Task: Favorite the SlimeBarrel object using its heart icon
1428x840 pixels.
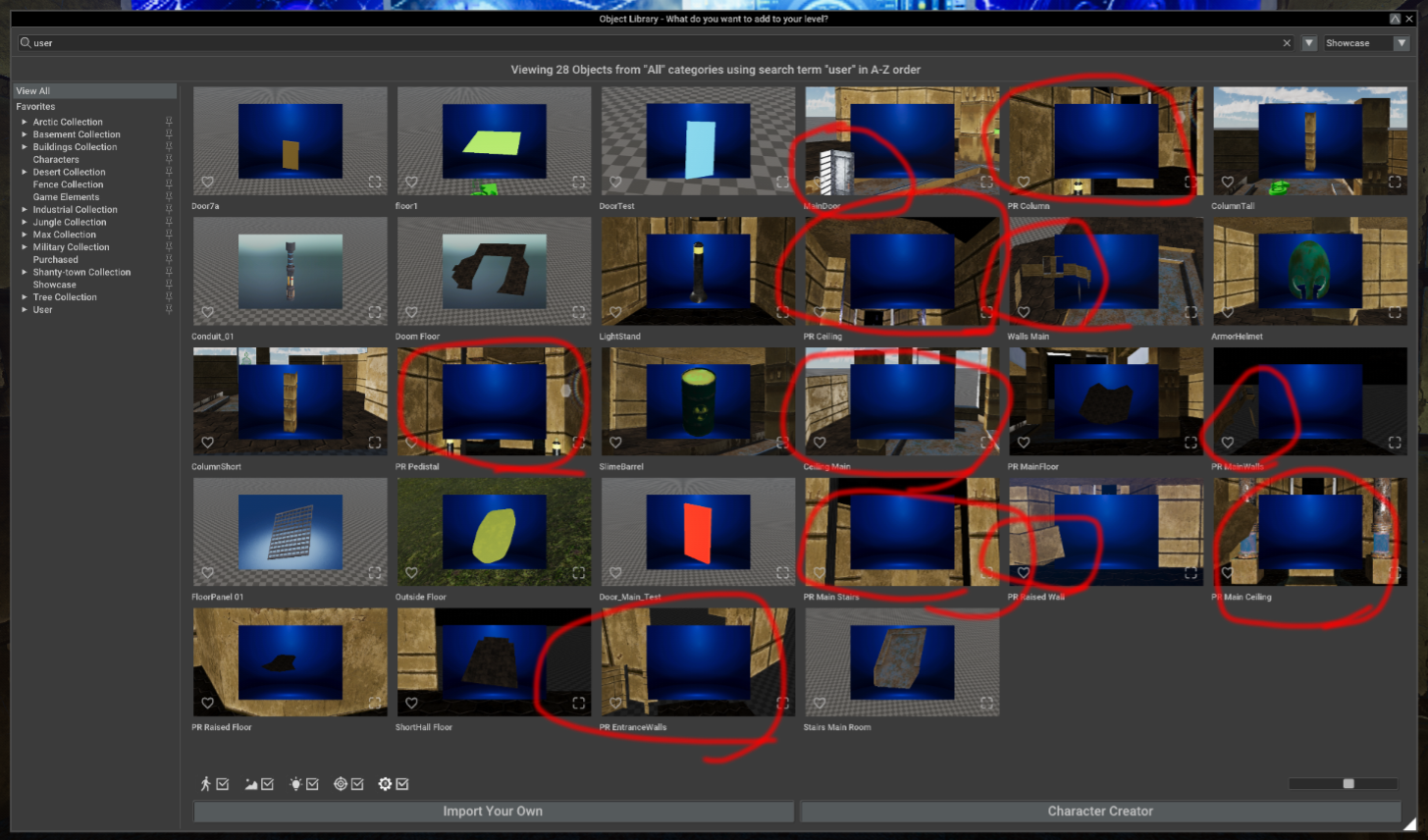Action: tap(615, 443)
